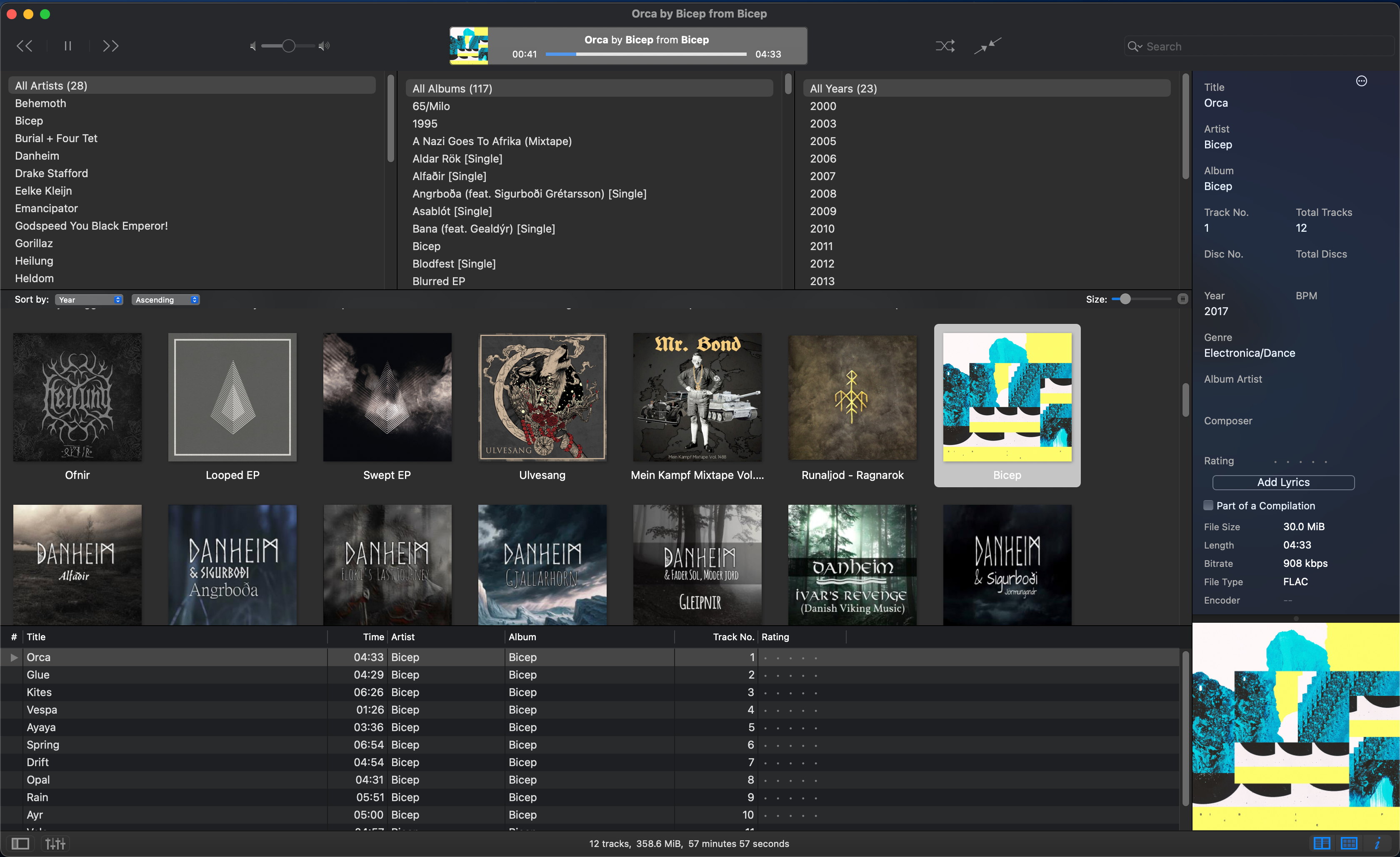Click the grid size maximize toggle
The height and width of the screenshot is (857, 1400).
(x=1182, y=299)
